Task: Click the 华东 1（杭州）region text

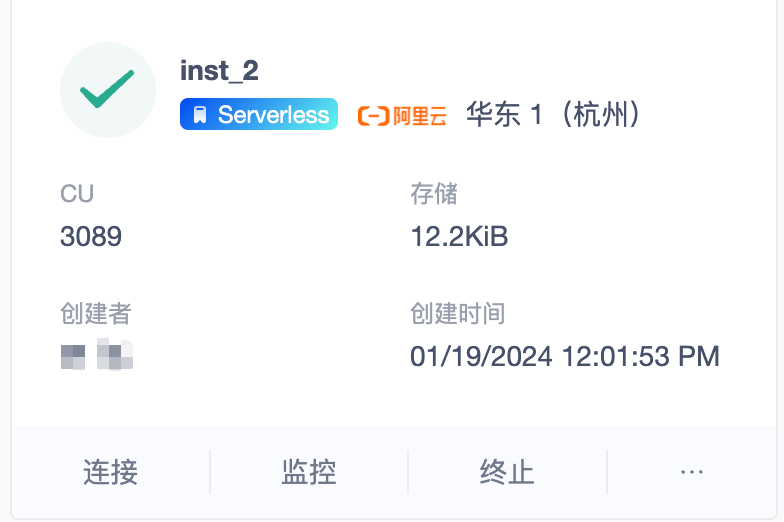Action: [x=553, y=115]
